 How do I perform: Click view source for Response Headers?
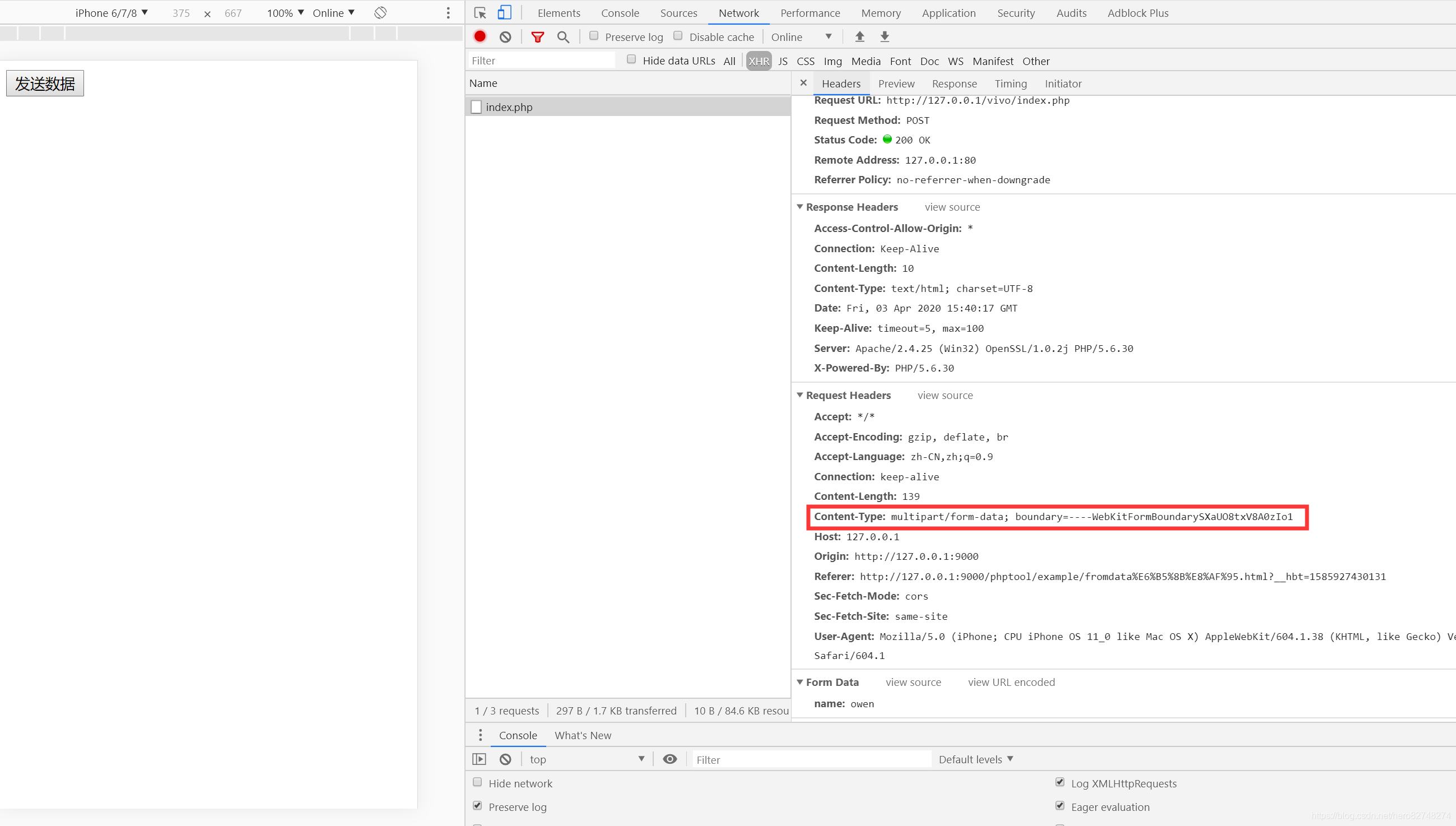[x=951, y=207]
